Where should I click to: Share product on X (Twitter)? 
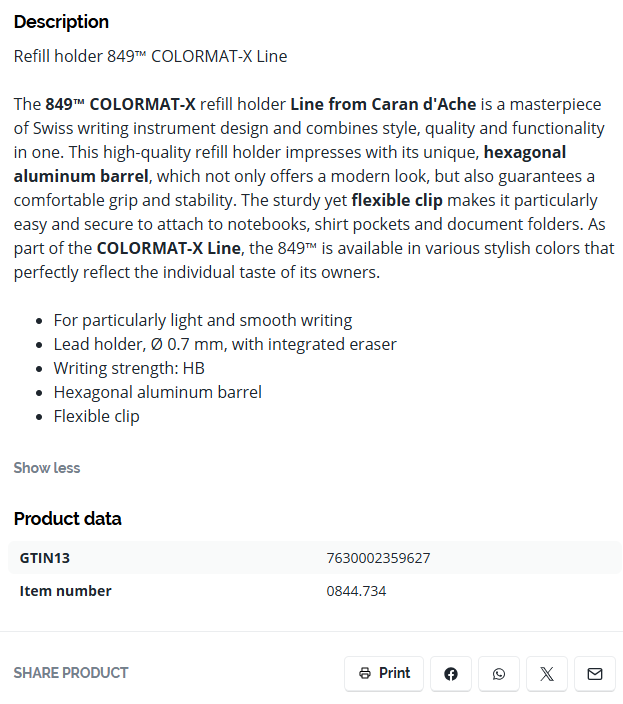coord(547,673)
